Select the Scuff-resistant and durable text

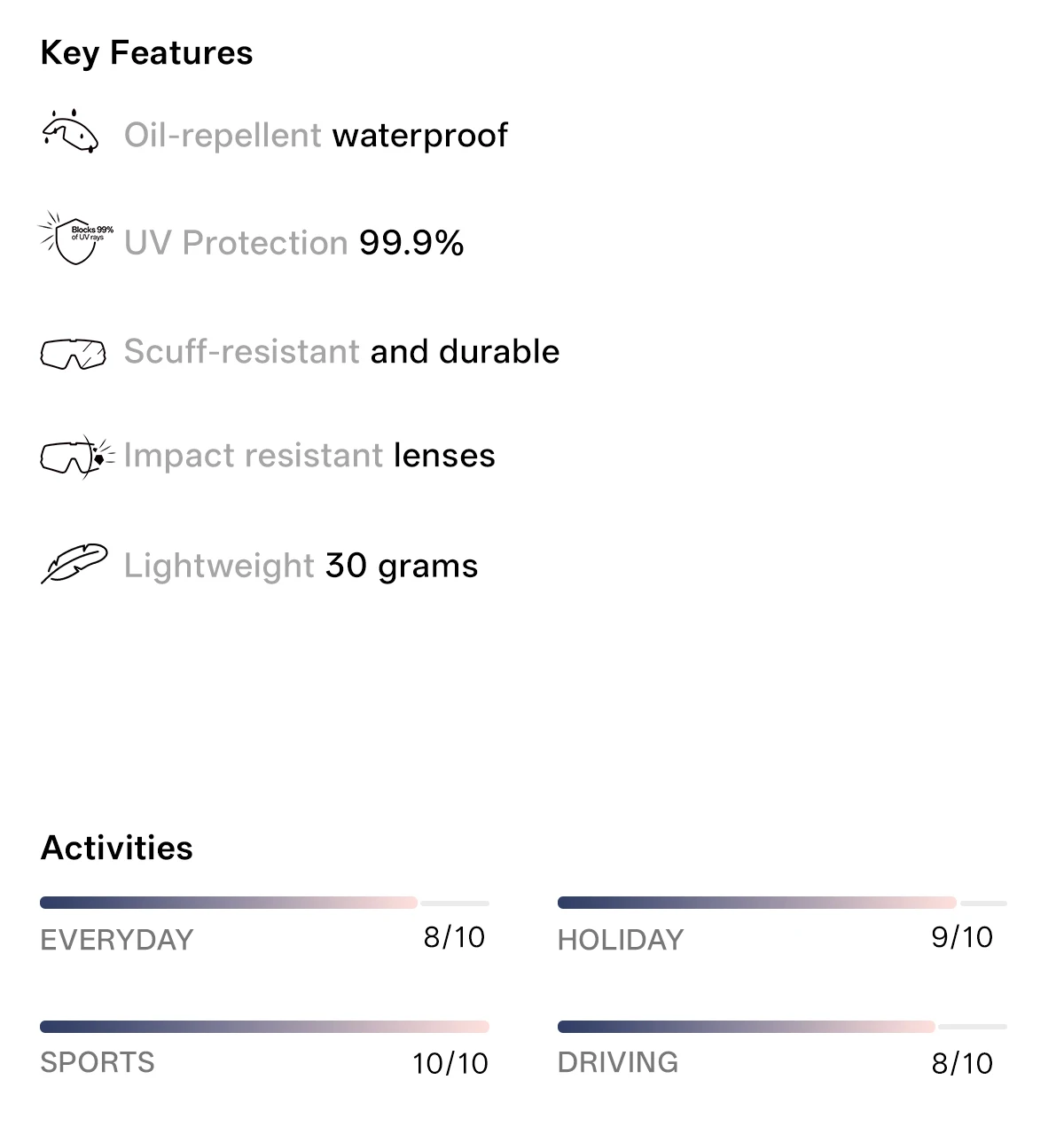pos(341,352)
